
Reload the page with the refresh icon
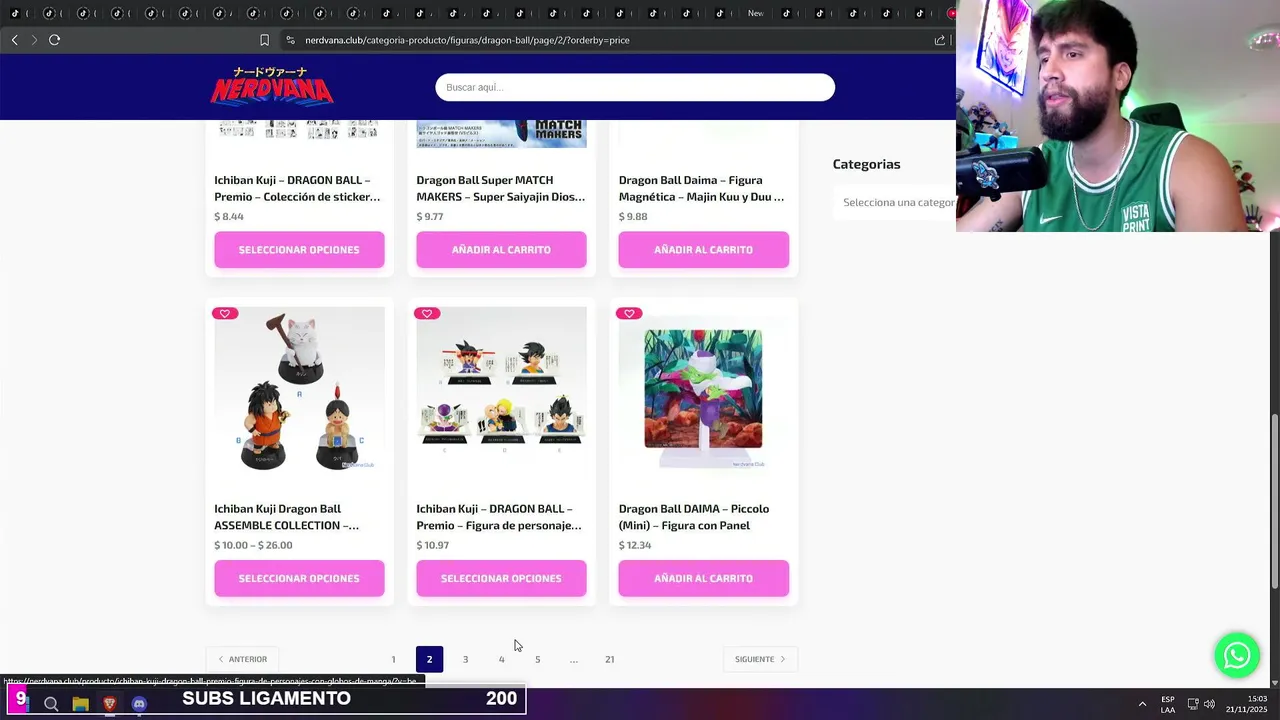(x=55, y=40)
